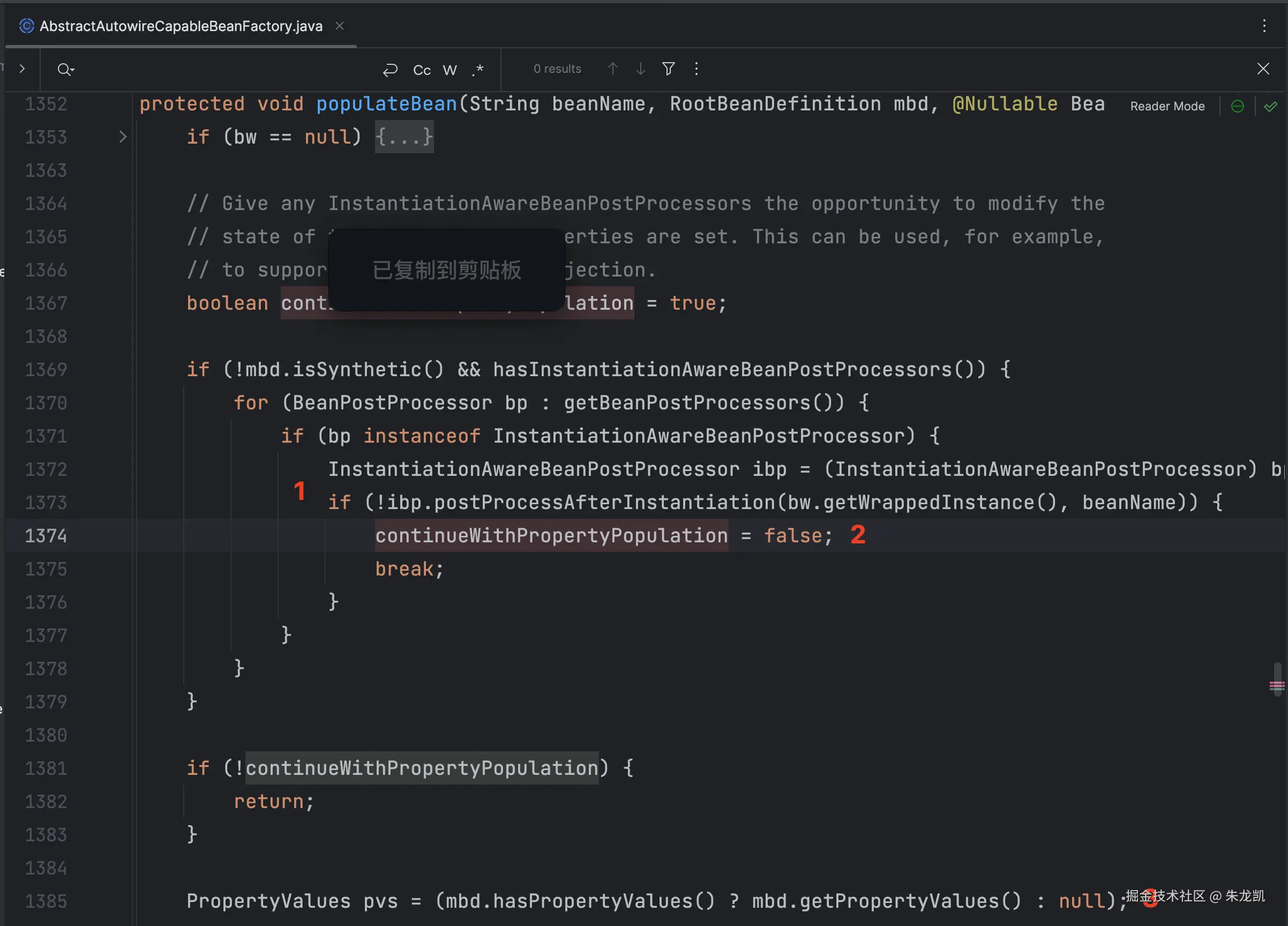Toggle Match Case (Cc) search option

point(421,69)
